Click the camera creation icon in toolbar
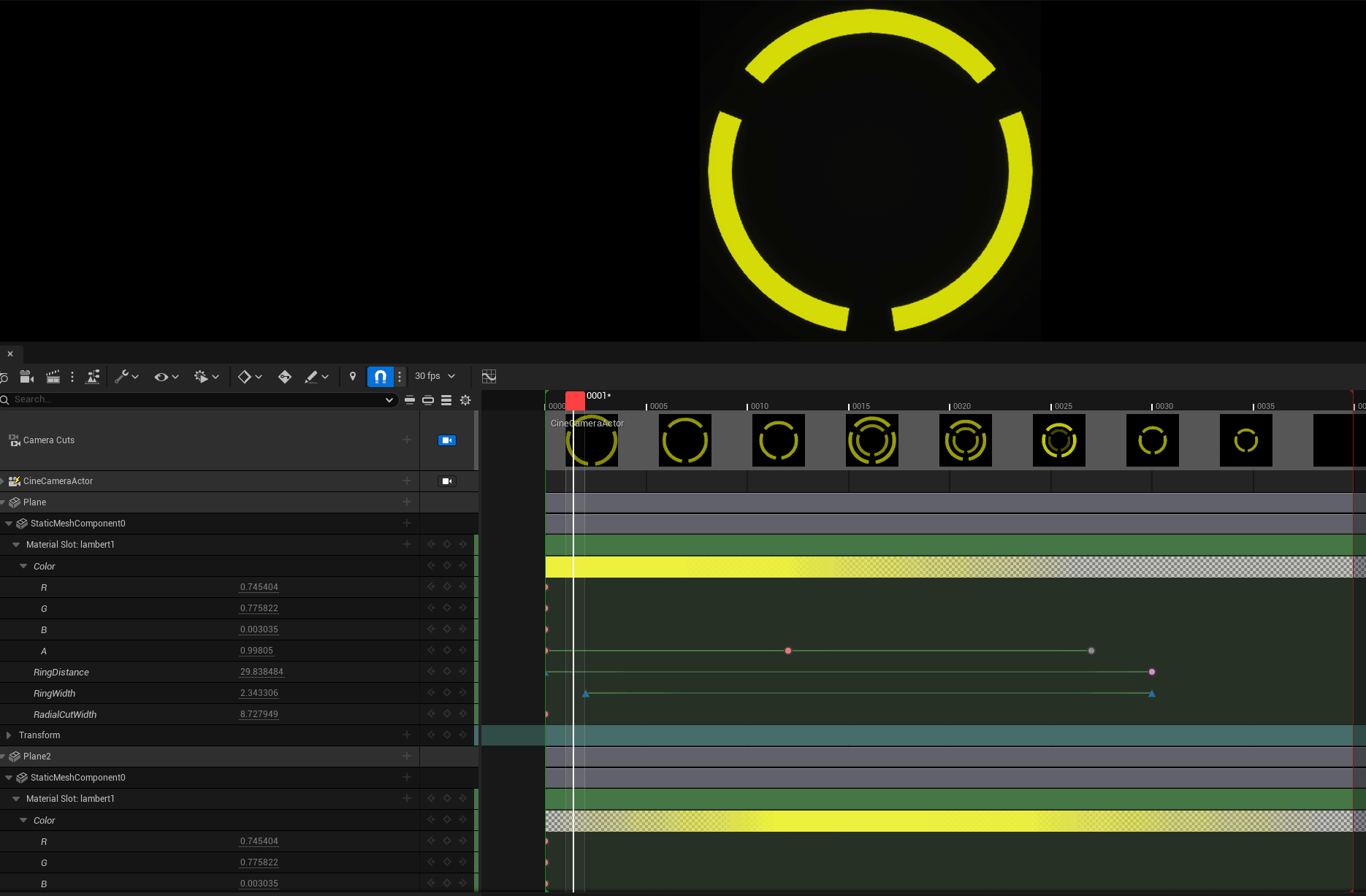Image resolution: width=1366 pixels, height=896 pixels. click(x=26, y=377)
